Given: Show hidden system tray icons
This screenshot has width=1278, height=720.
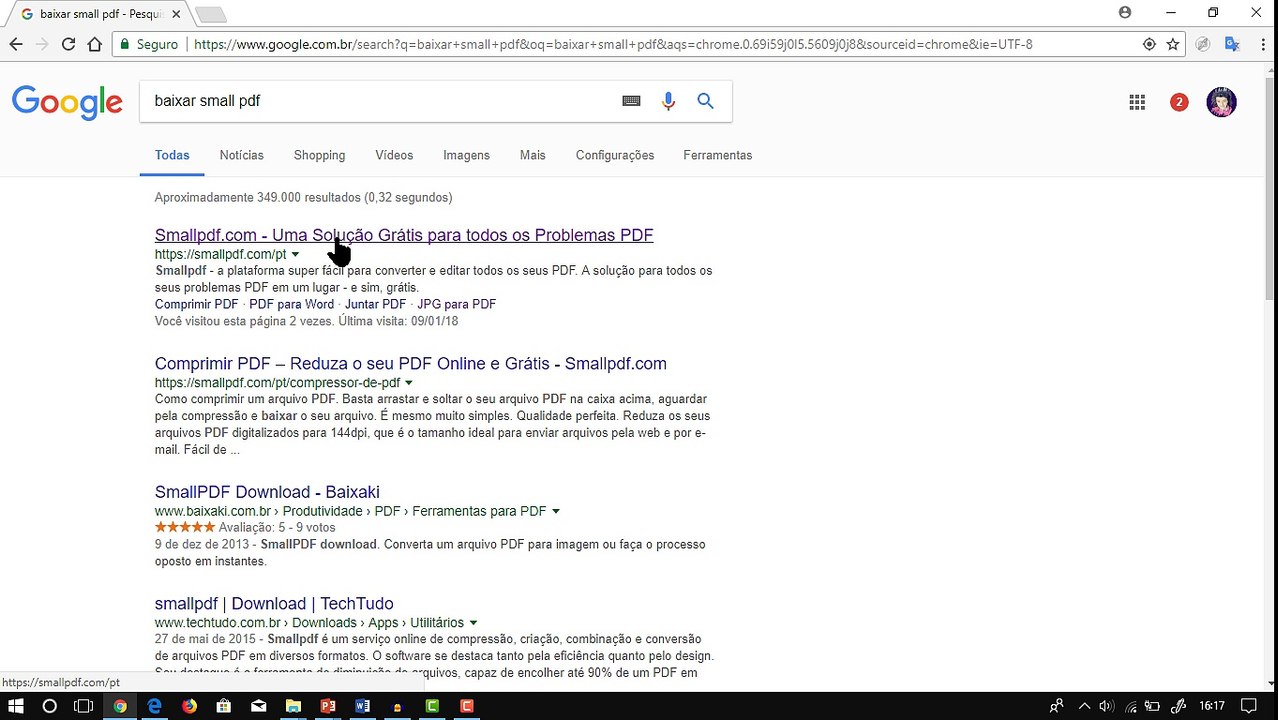Looking at the screenshot, I should (x=1084, y=706).
